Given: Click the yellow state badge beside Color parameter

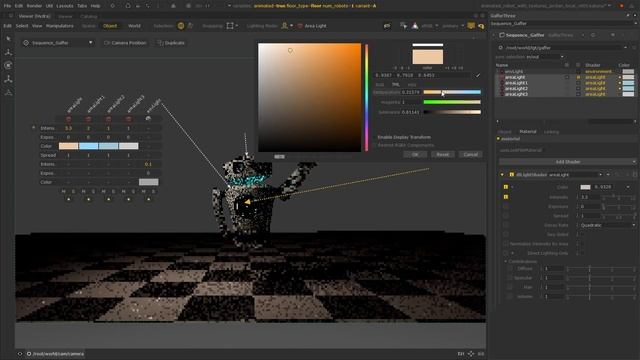Looking at the screenshot, I should pyautogui.click(x=506, y=187).
